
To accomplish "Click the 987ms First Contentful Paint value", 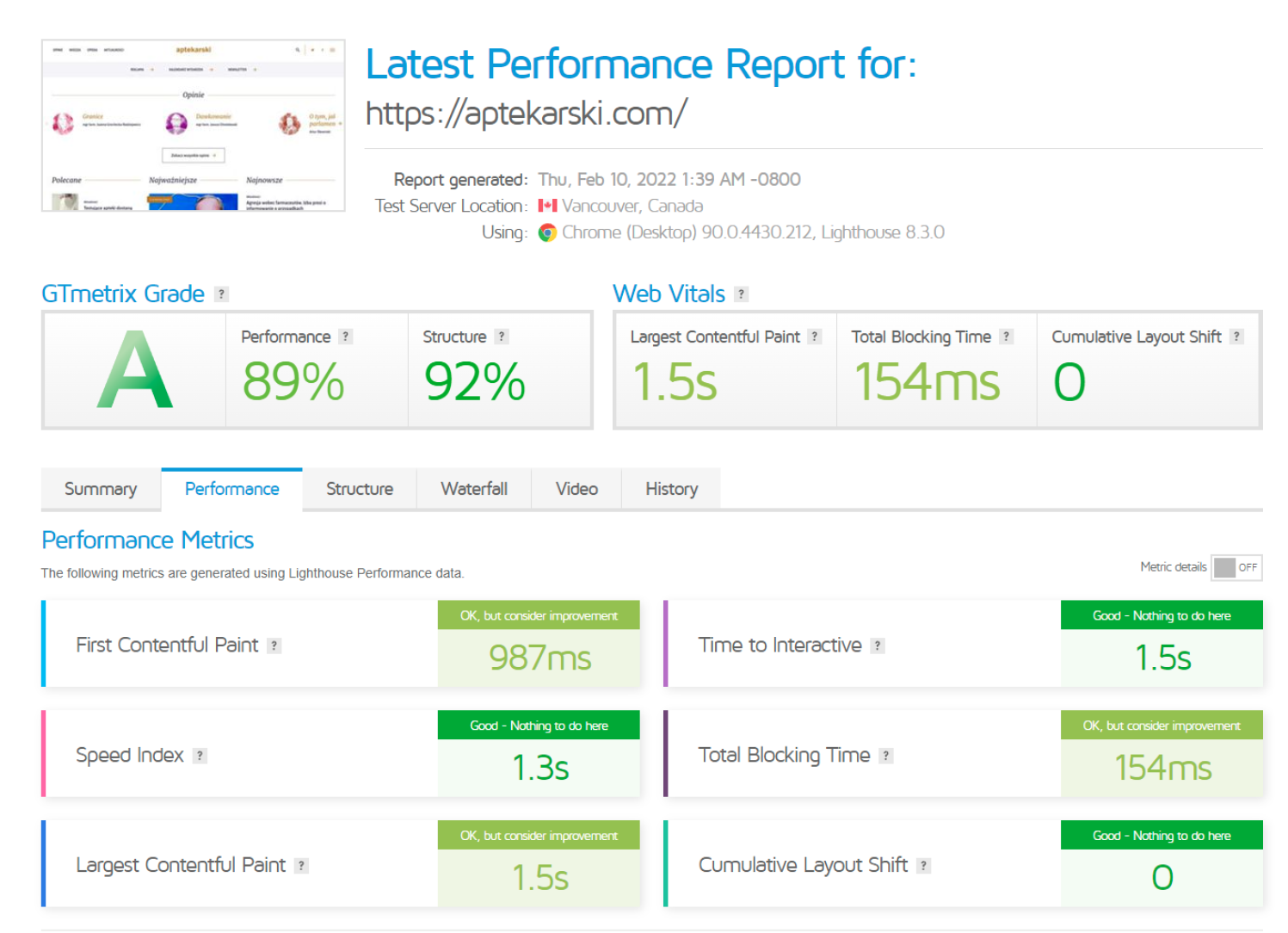I will [x=539, y=658].
